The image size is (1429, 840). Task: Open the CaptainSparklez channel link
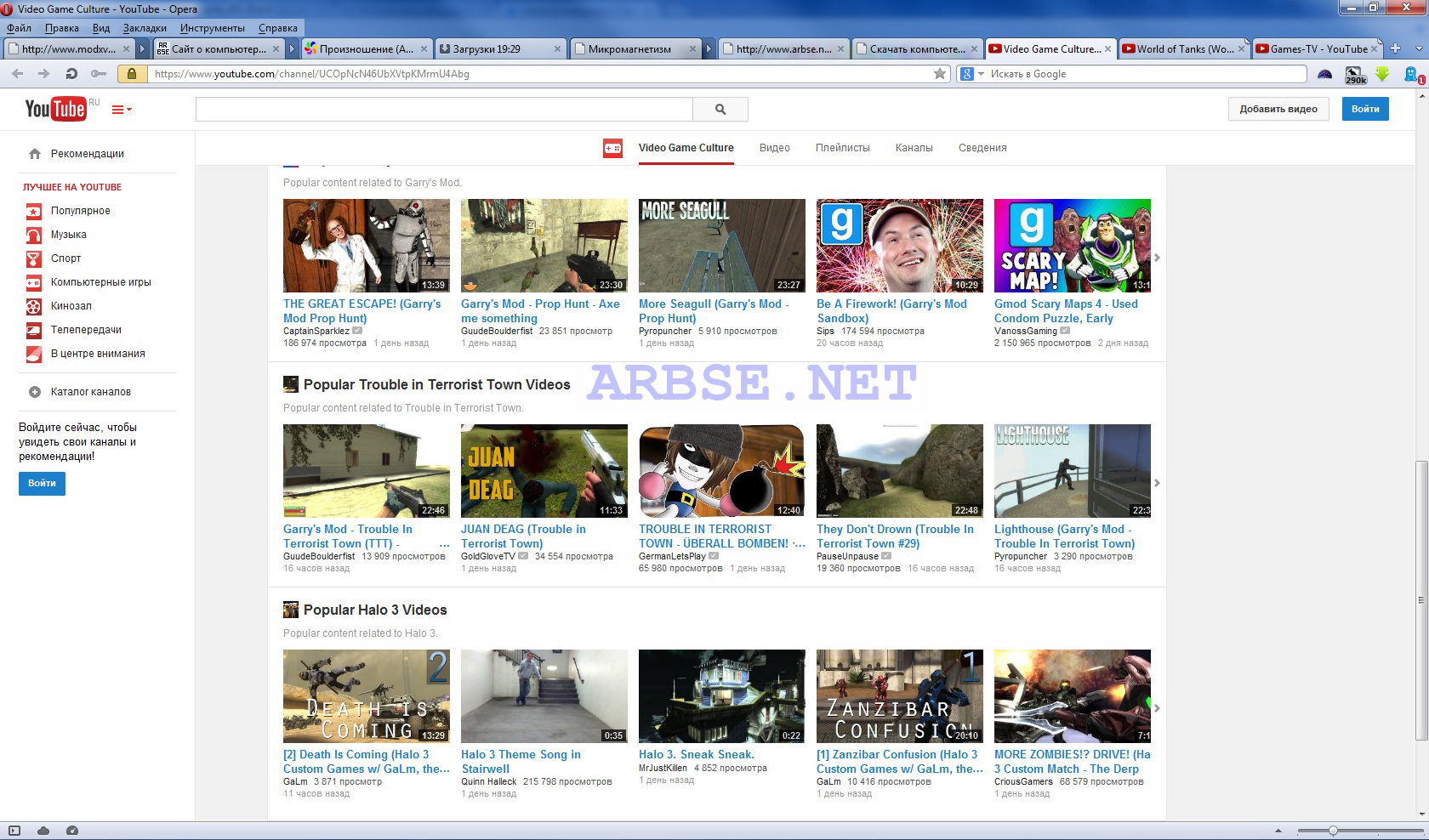click(x=316, y=331)
